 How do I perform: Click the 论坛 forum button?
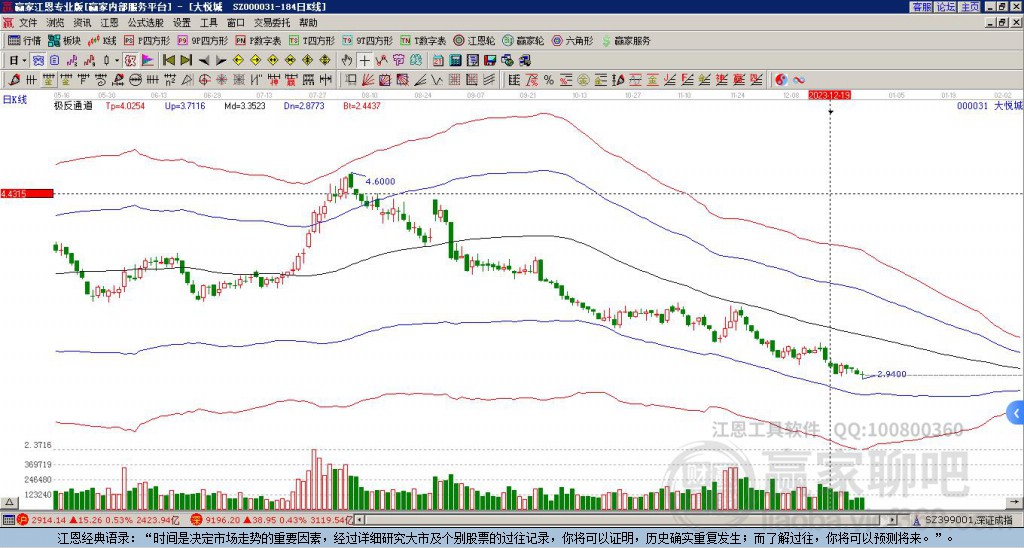[x=946, y=7]
